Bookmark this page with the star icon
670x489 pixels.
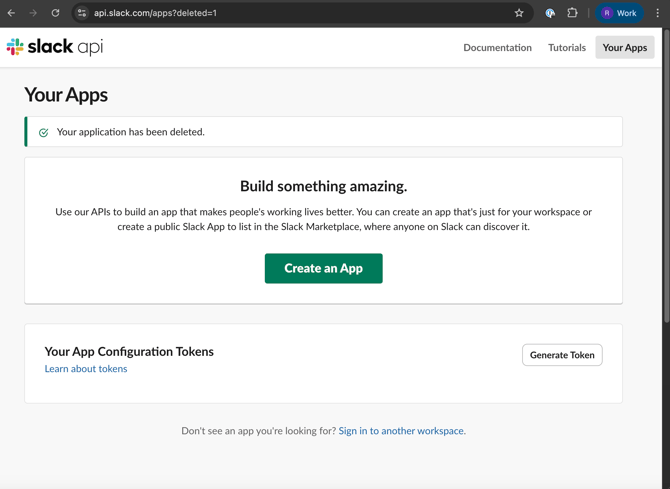(x=519, y=13)
